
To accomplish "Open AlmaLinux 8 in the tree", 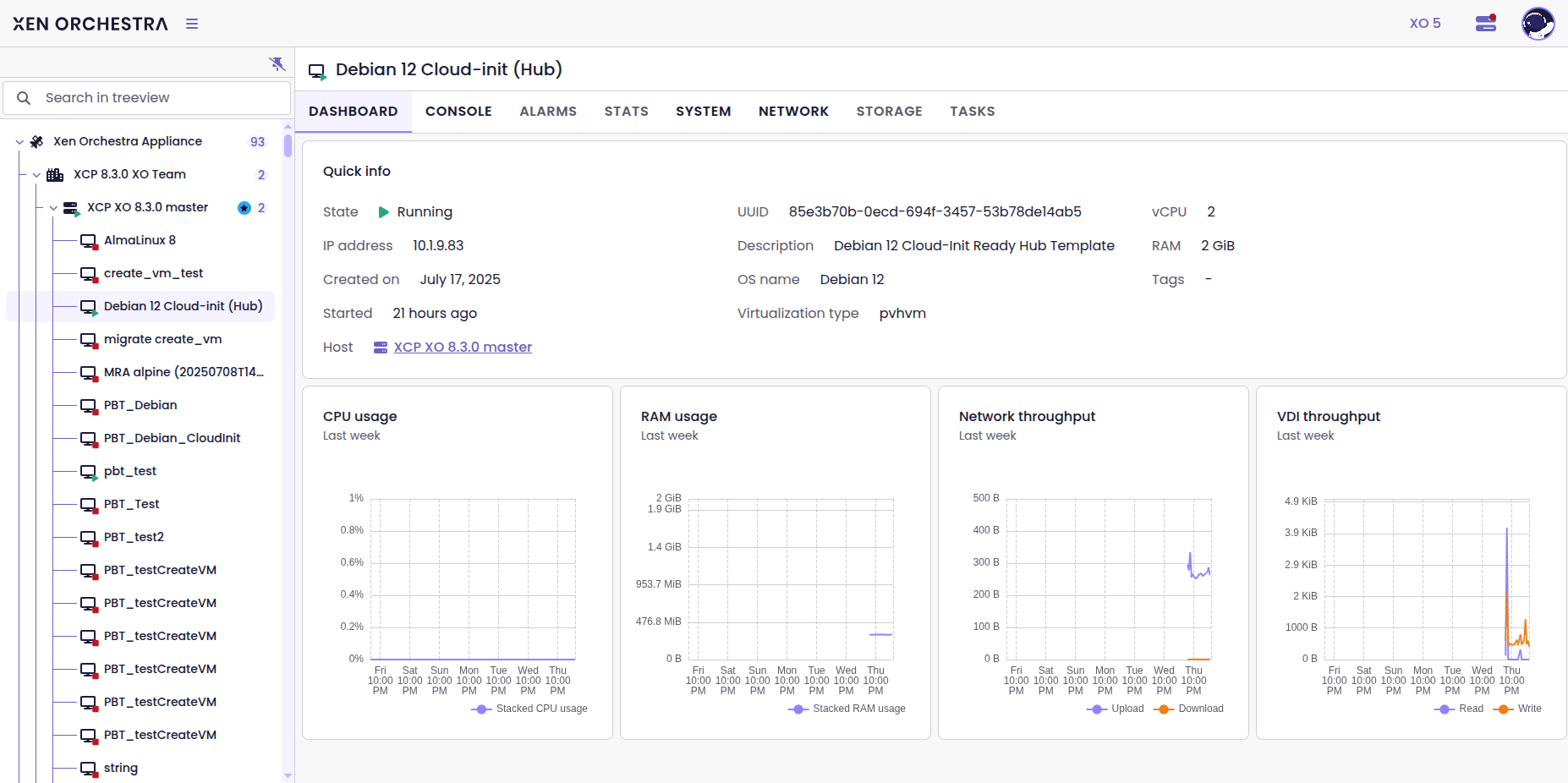I will tap(140, 240).
